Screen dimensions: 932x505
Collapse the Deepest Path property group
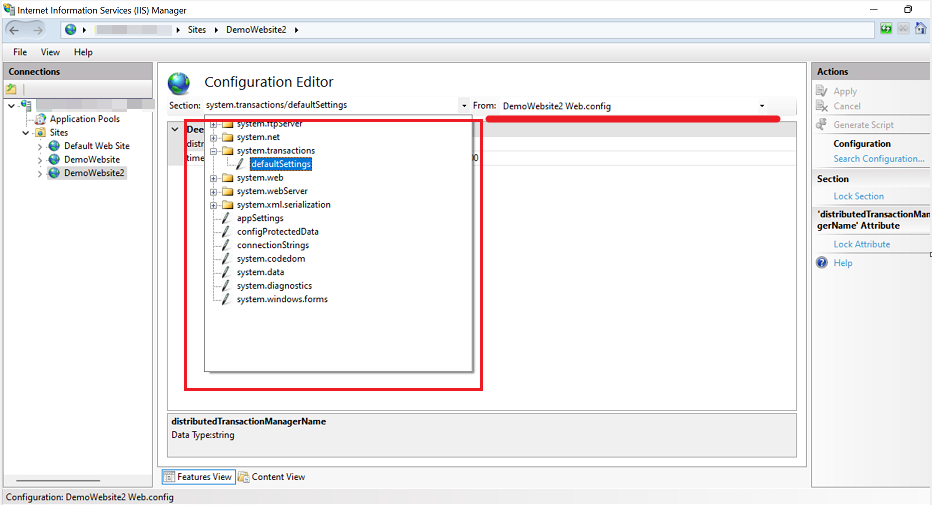[175, 130]
